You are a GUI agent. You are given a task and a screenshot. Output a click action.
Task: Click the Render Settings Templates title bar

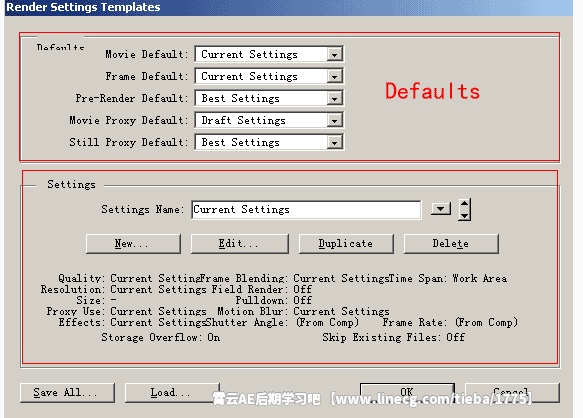point(289,7)
